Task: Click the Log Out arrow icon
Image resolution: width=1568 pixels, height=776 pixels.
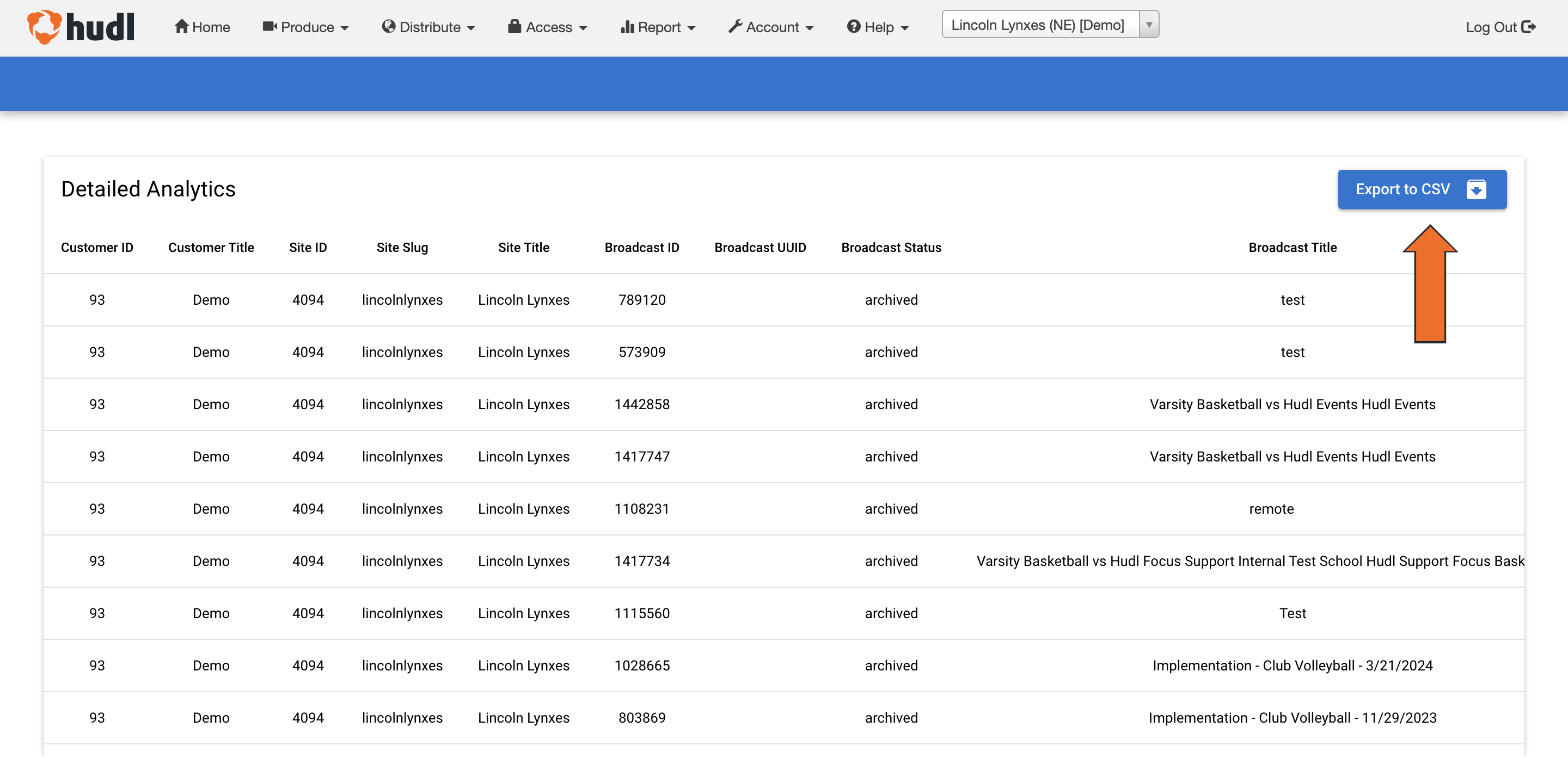Action: coord(1528,27)
